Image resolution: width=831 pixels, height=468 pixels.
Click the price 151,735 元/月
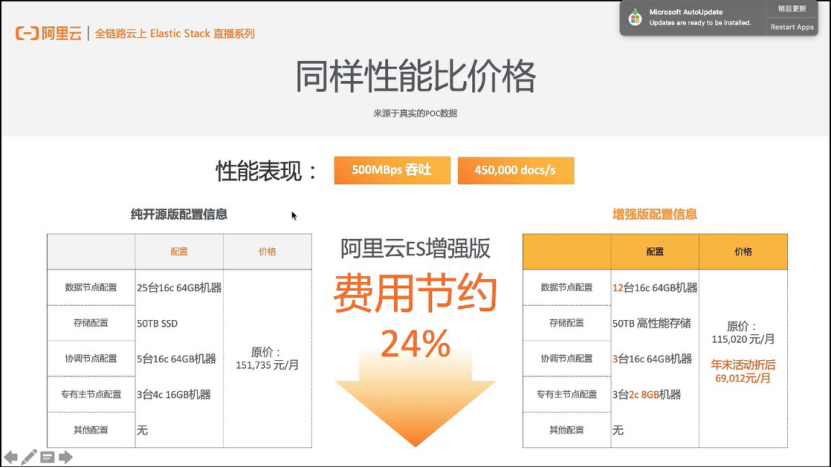click(267, 365)
